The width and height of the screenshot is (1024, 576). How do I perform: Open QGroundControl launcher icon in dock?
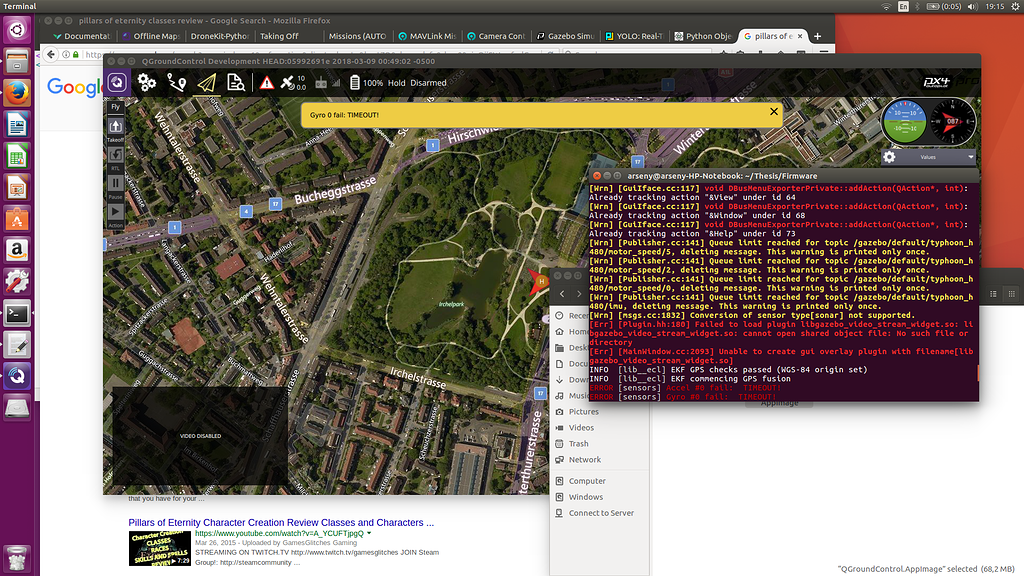point(17,377)
